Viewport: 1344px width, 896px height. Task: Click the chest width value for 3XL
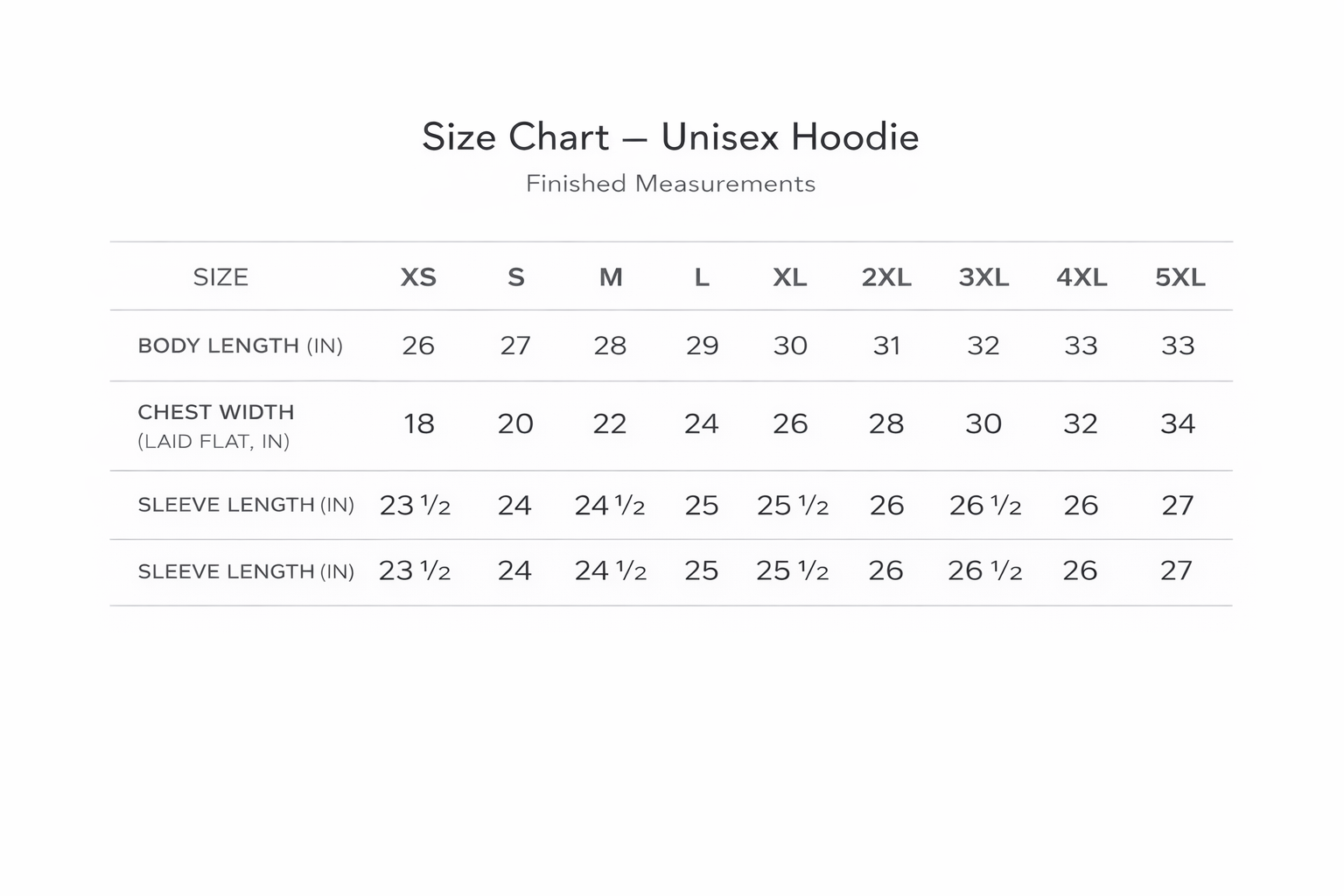[x=983, y=424]
